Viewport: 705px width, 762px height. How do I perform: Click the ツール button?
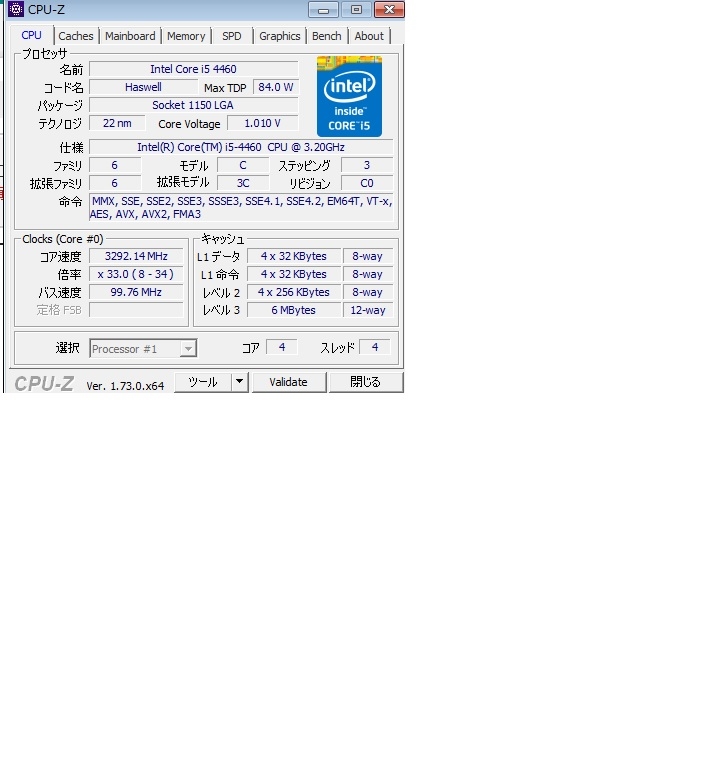(203, 382)
